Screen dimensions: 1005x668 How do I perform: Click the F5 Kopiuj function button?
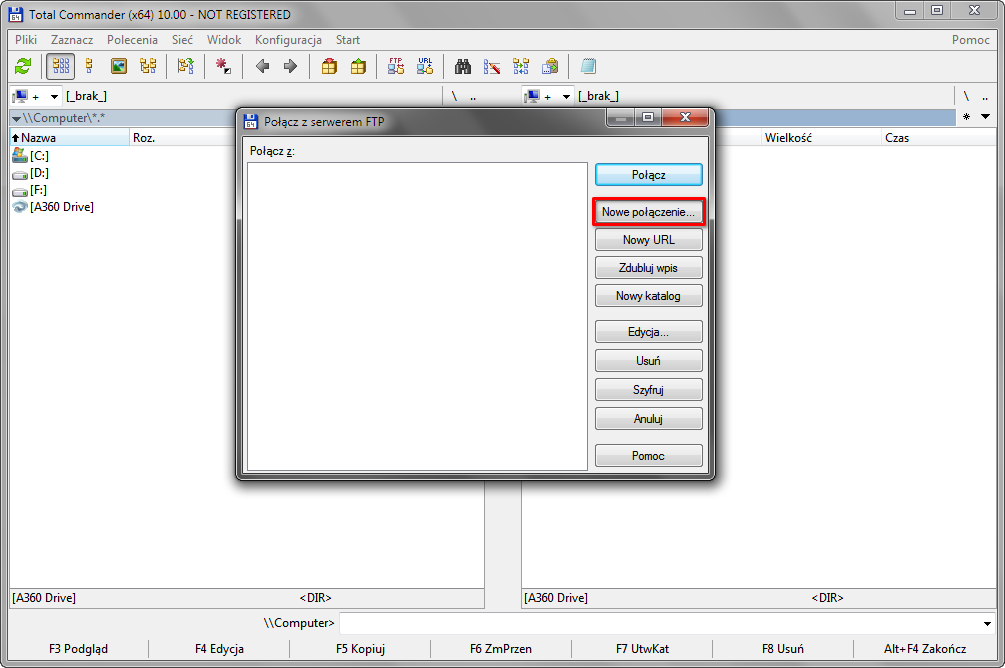(x=360, y=649)
